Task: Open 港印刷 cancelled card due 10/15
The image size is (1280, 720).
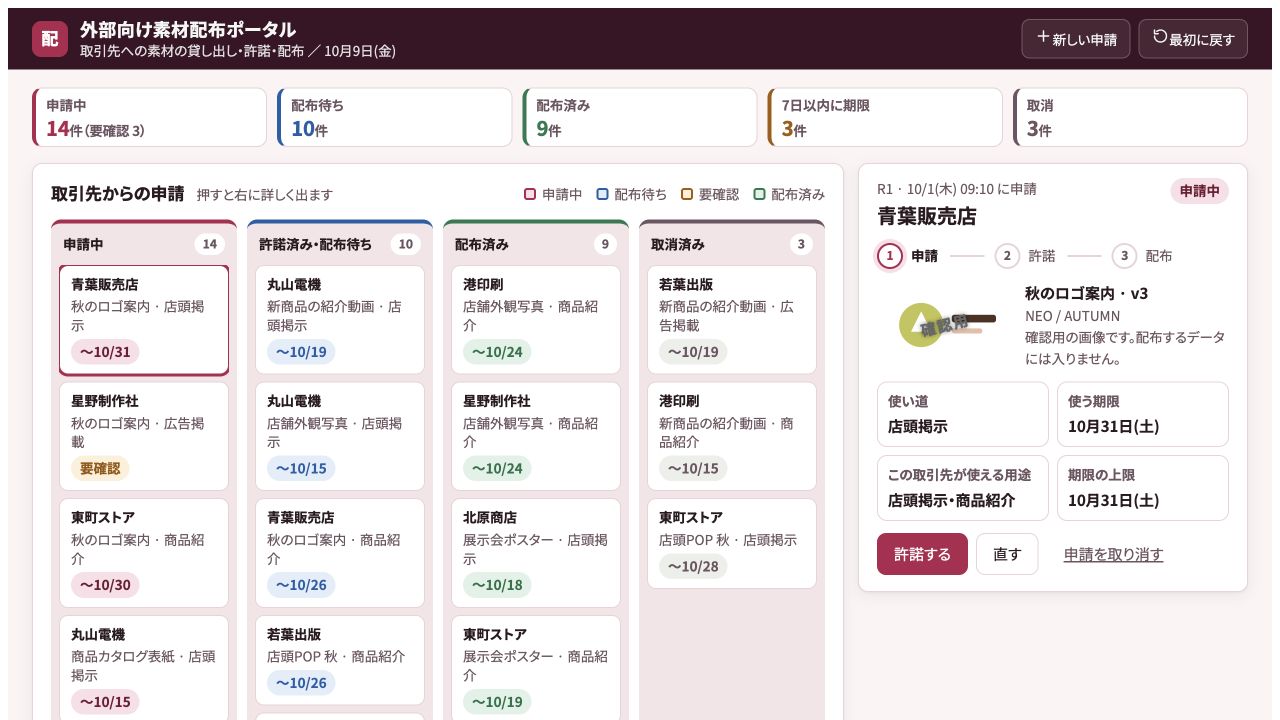Action: (732, 436)
